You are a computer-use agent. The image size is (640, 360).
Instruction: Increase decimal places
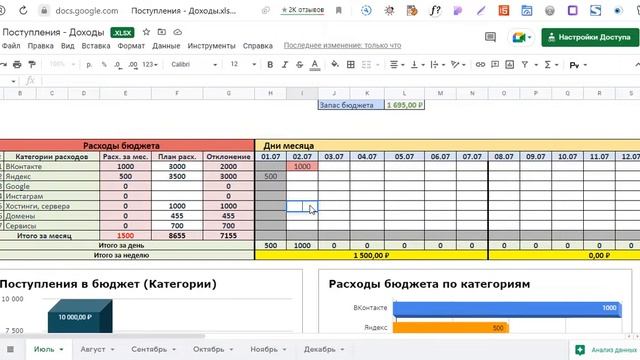133,64
